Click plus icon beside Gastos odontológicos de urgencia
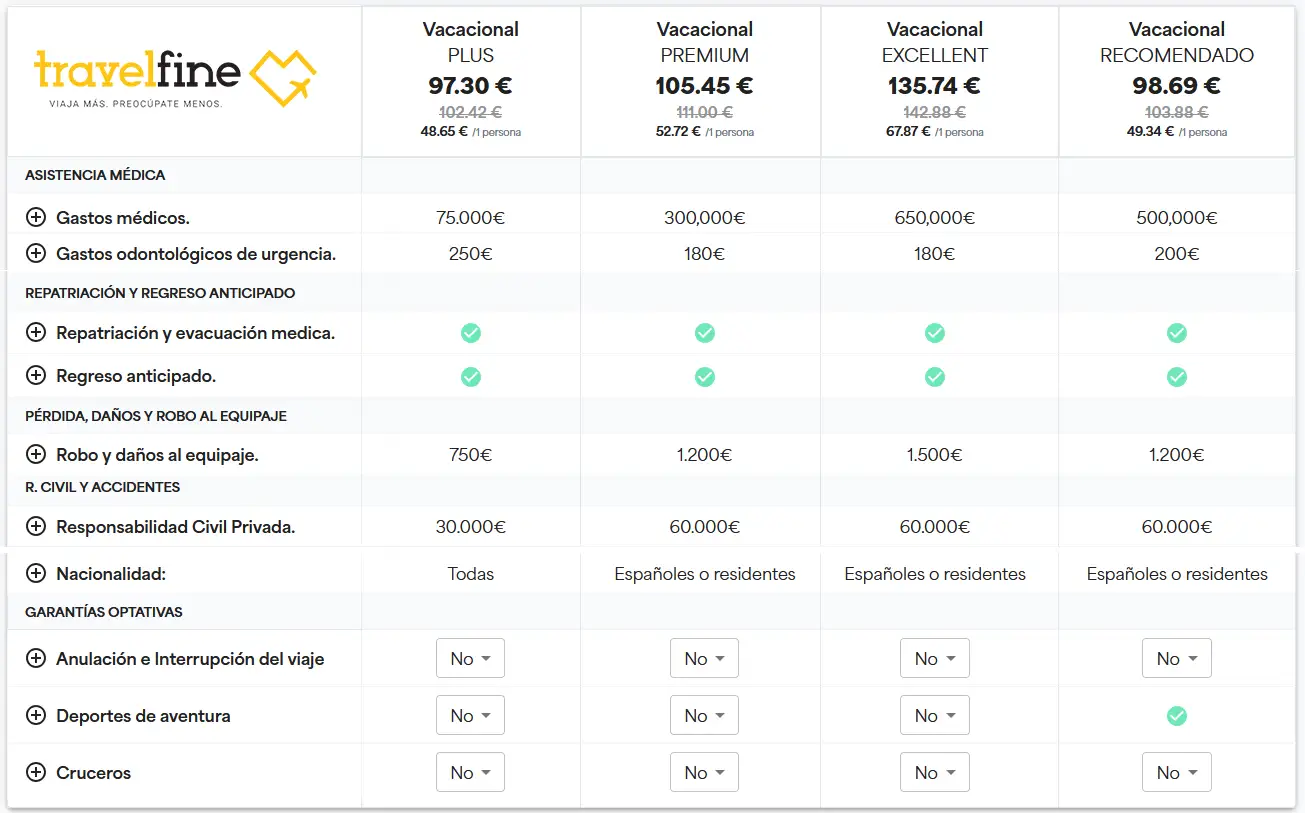The height and width of the screenshot is (813, 1305). 36,254
